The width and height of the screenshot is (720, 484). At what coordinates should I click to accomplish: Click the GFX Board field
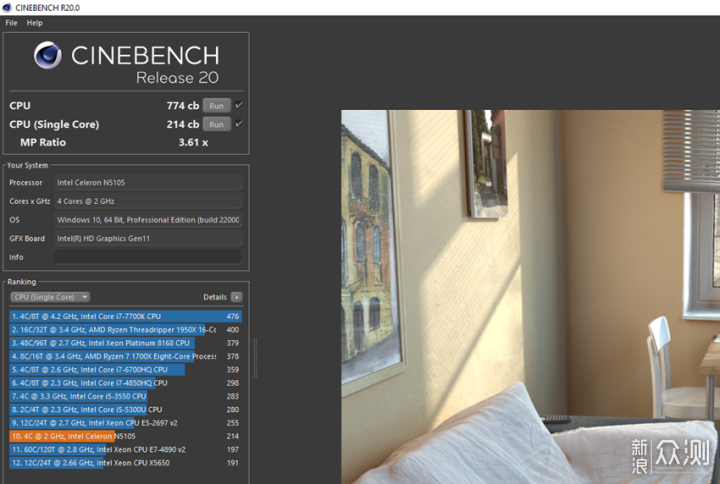point(148,238)
